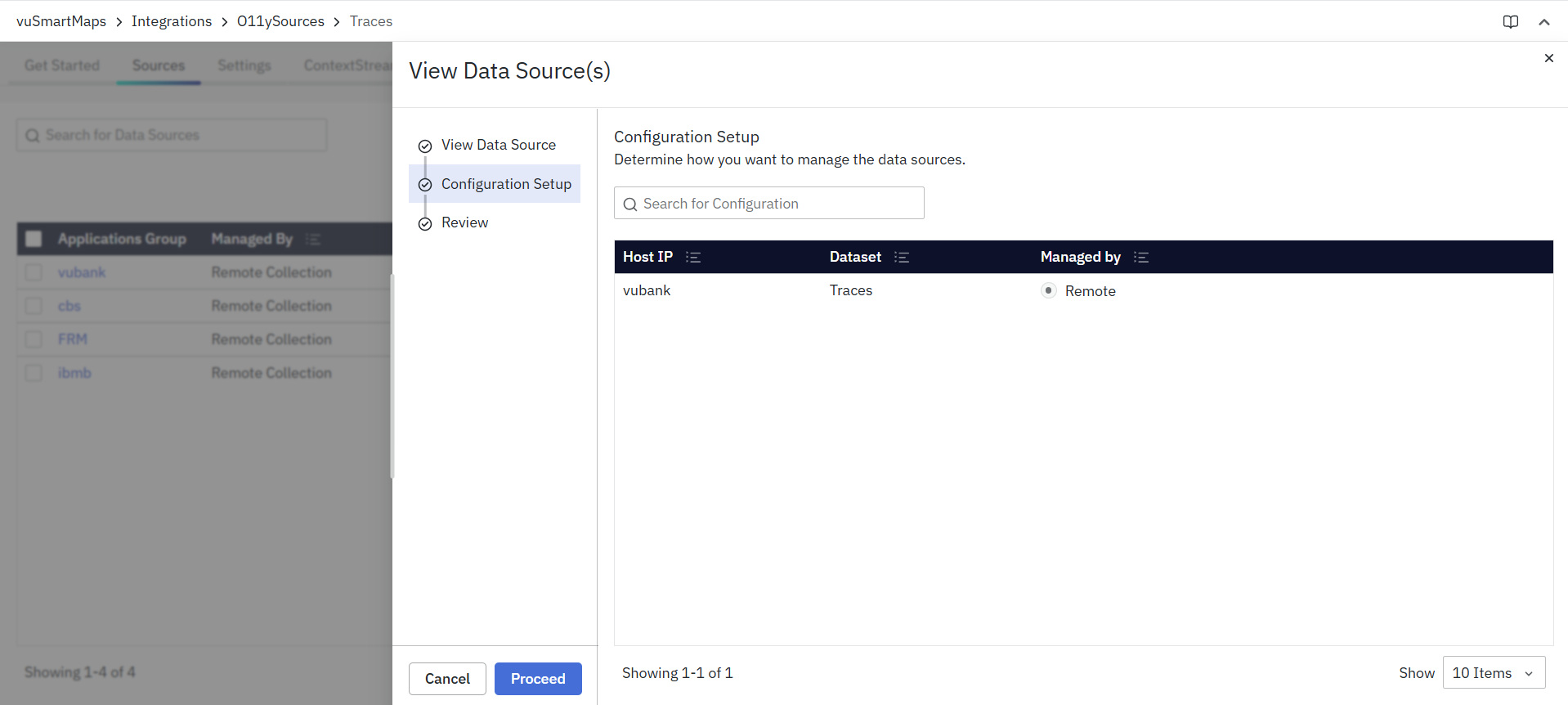The width and height of the screenshot is (1568, 705).
Task: Click the Review step check icon
Action: pyautogui.click(x=425, y=224)
